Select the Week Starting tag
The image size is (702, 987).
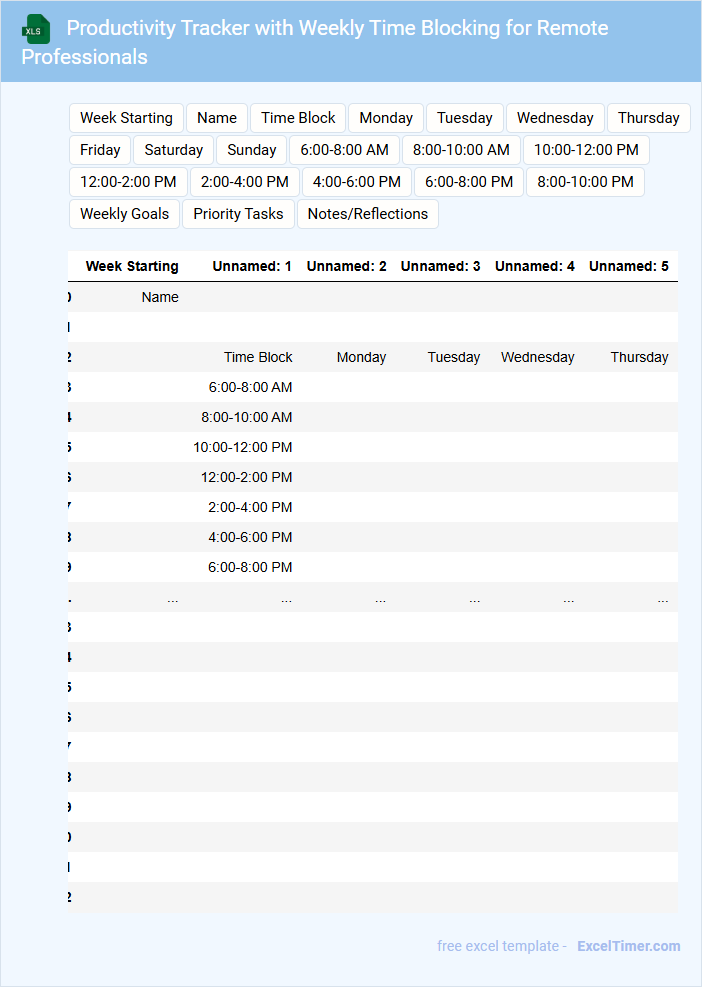(x=127, y=118)
